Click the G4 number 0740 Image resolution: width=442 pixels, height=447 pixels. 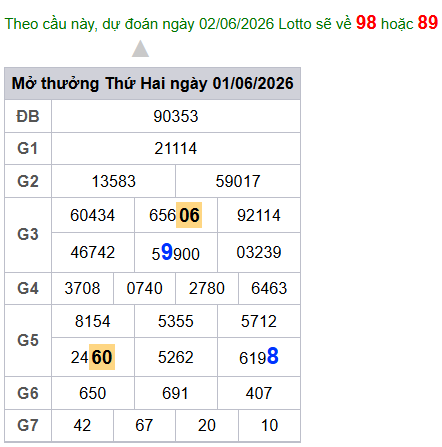pyautogui.click(x=144, y=288)
